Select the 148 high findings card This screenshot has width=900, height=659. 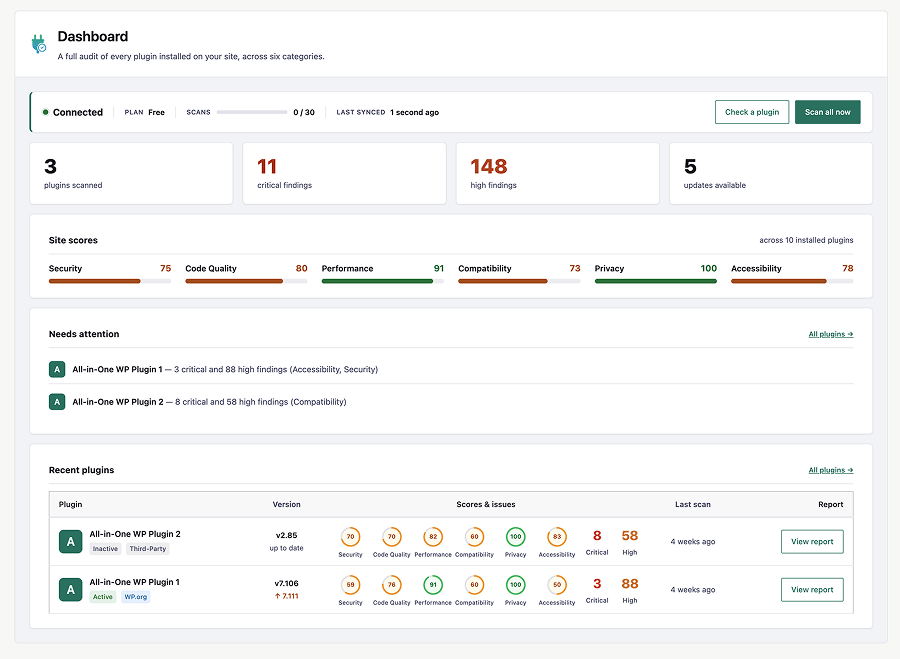pos(557,173)
